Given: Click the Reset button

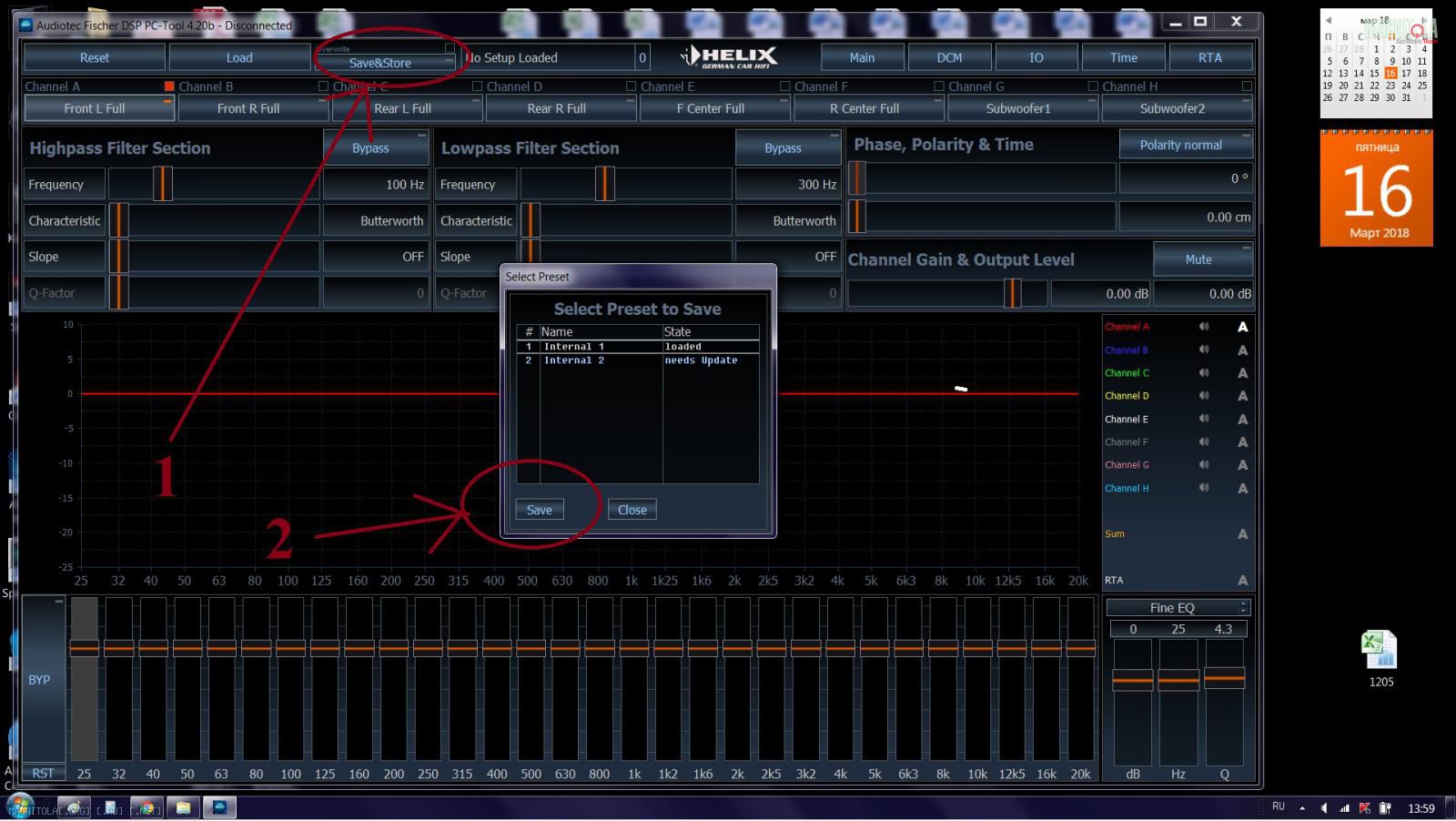Looking at the screenshot, I should [95, 57].
